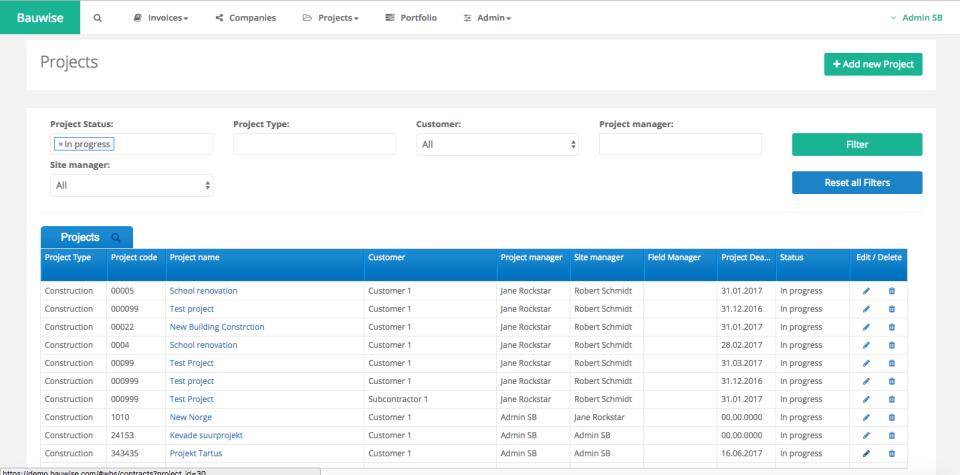This screenshot has width=960, height=475.
Task: Open the Site manager filter dropdown
Action: coord(132,185)
